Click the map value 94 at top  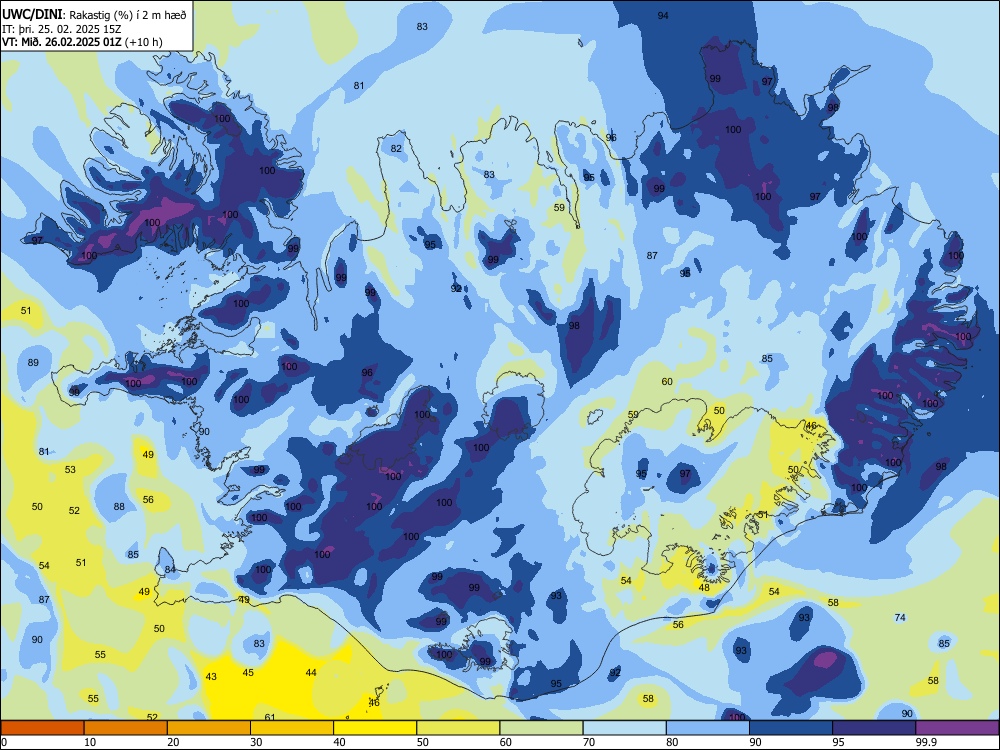[663, 15]
